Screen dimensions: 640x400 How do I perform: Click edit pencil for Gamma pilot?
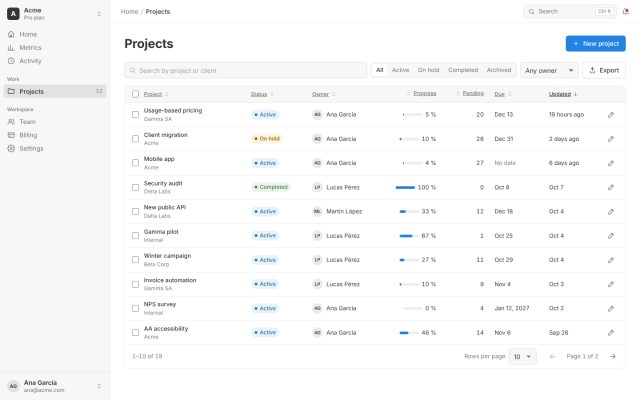point(611,236)
